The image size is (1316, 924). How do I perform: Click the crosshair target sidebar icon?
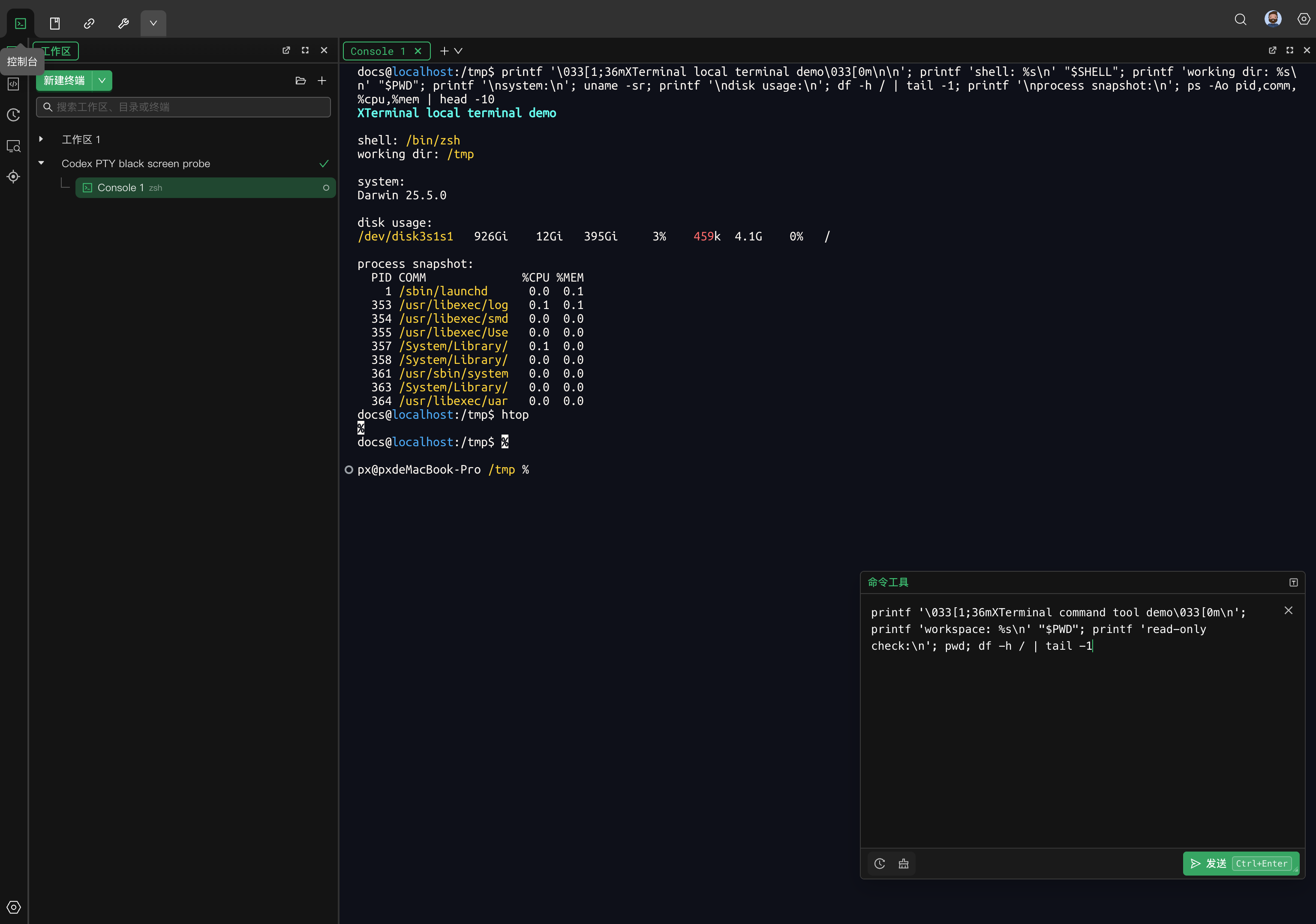coord(13,177)
